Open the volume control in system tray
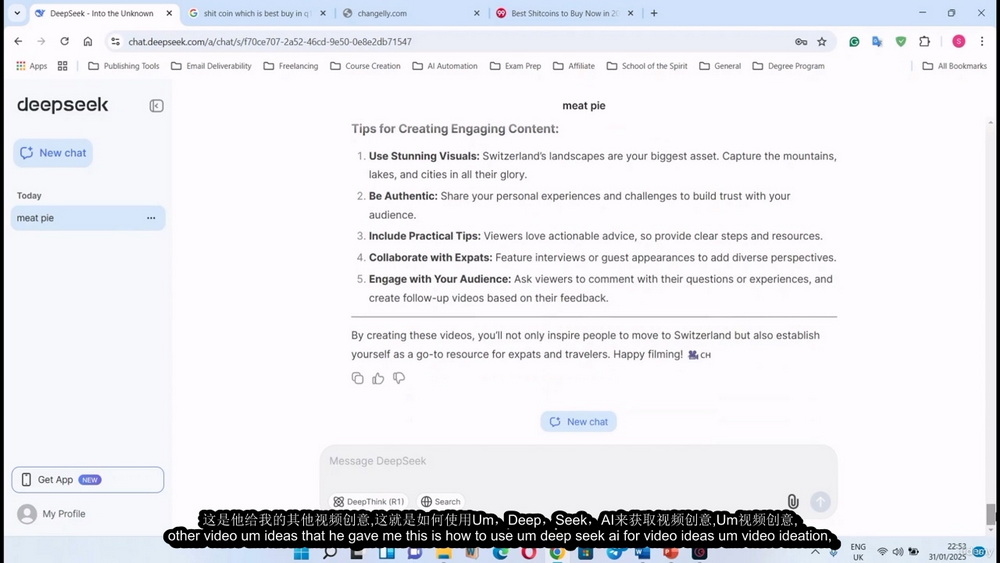Viewport: 1000px width, 563px height. point(898,552)
